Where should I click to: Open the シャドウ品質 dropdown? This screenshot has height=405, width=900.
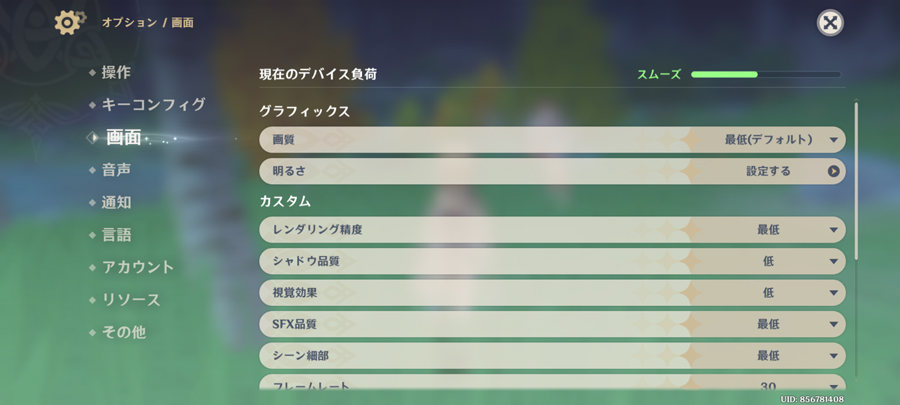(552, 262)
